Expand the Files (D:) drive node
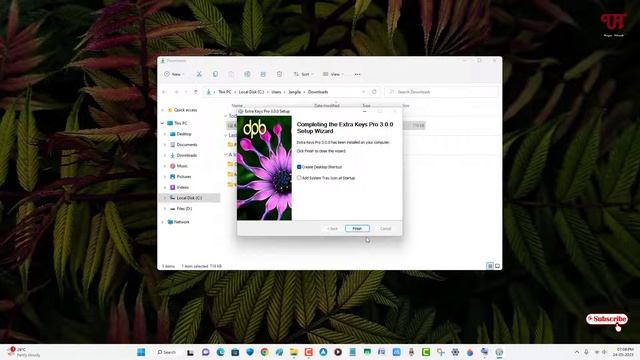 [165, 209]
